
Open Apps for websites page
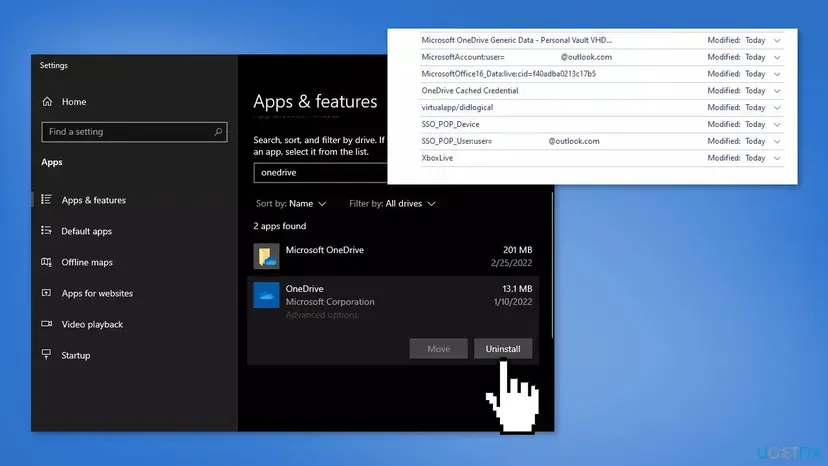(x=97, y=293)
